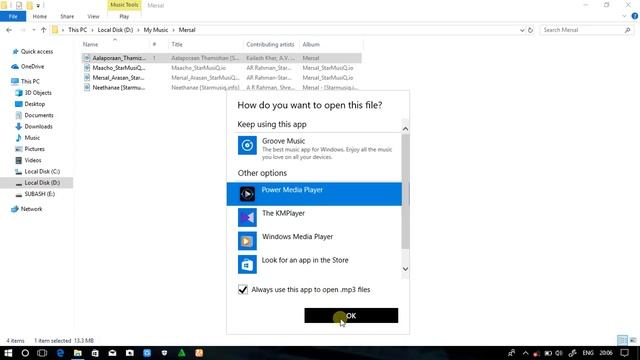Open Network in navigation pane

(31, 209)
